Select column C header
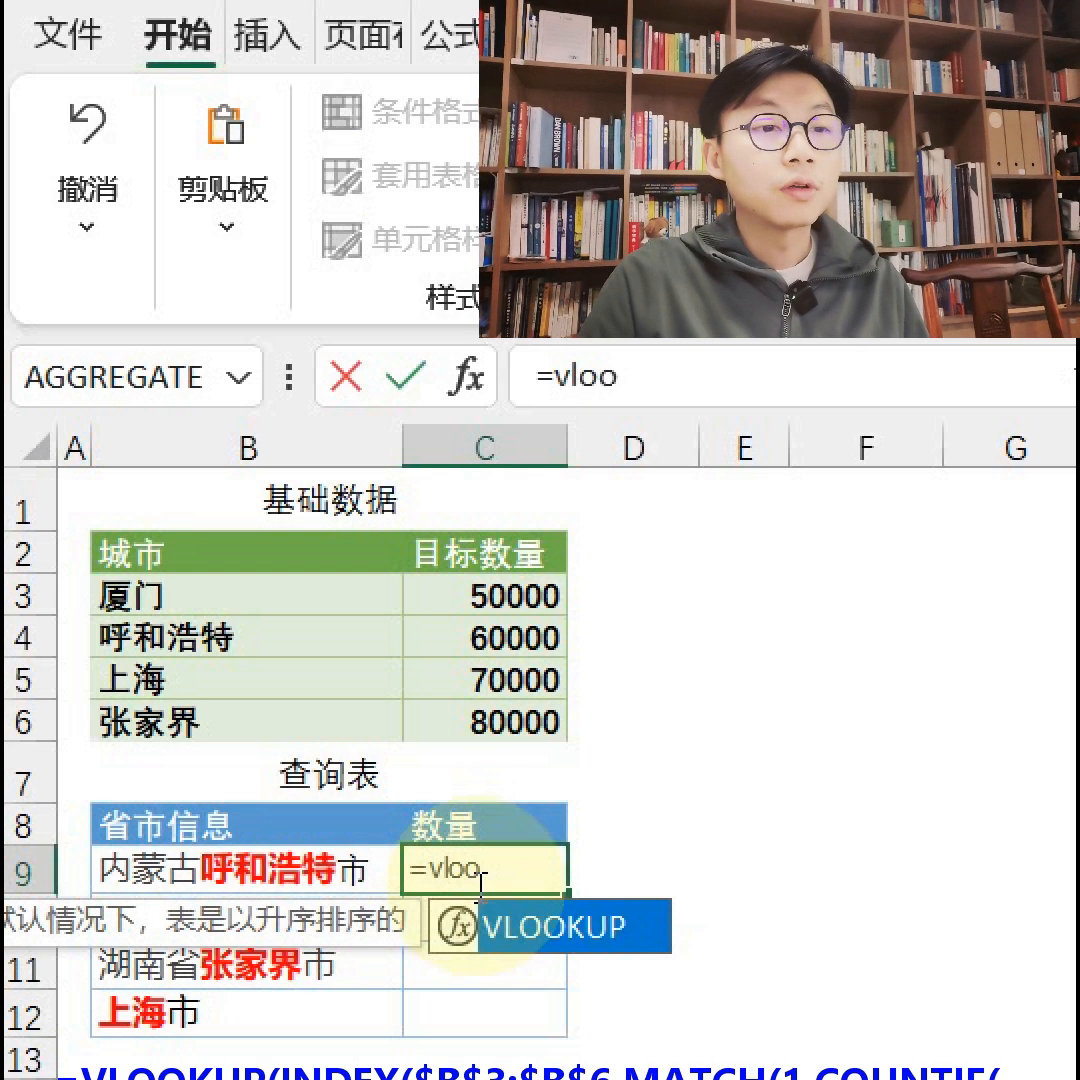This screenshot has width=1080, height=1080. [x=485, y=448]
